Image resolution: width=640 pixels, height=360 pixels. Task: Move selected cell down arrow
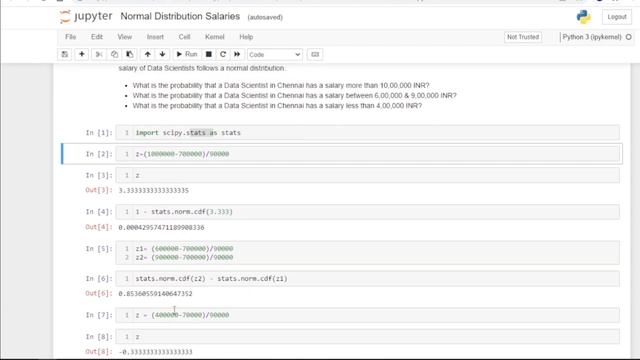(x=162, y=54)
